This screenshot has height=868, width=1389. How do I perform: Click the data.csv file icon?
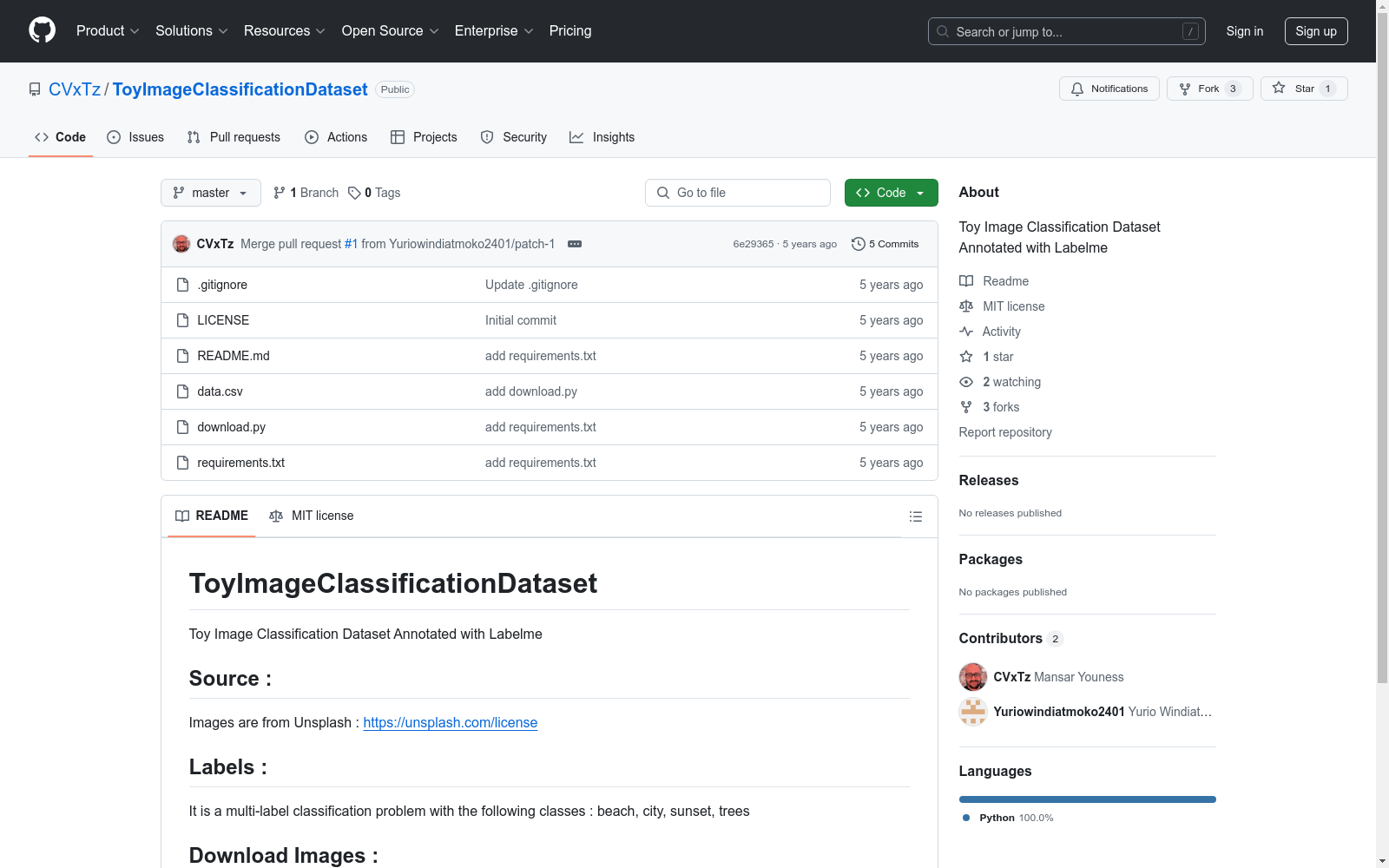(x=182, y=391)
